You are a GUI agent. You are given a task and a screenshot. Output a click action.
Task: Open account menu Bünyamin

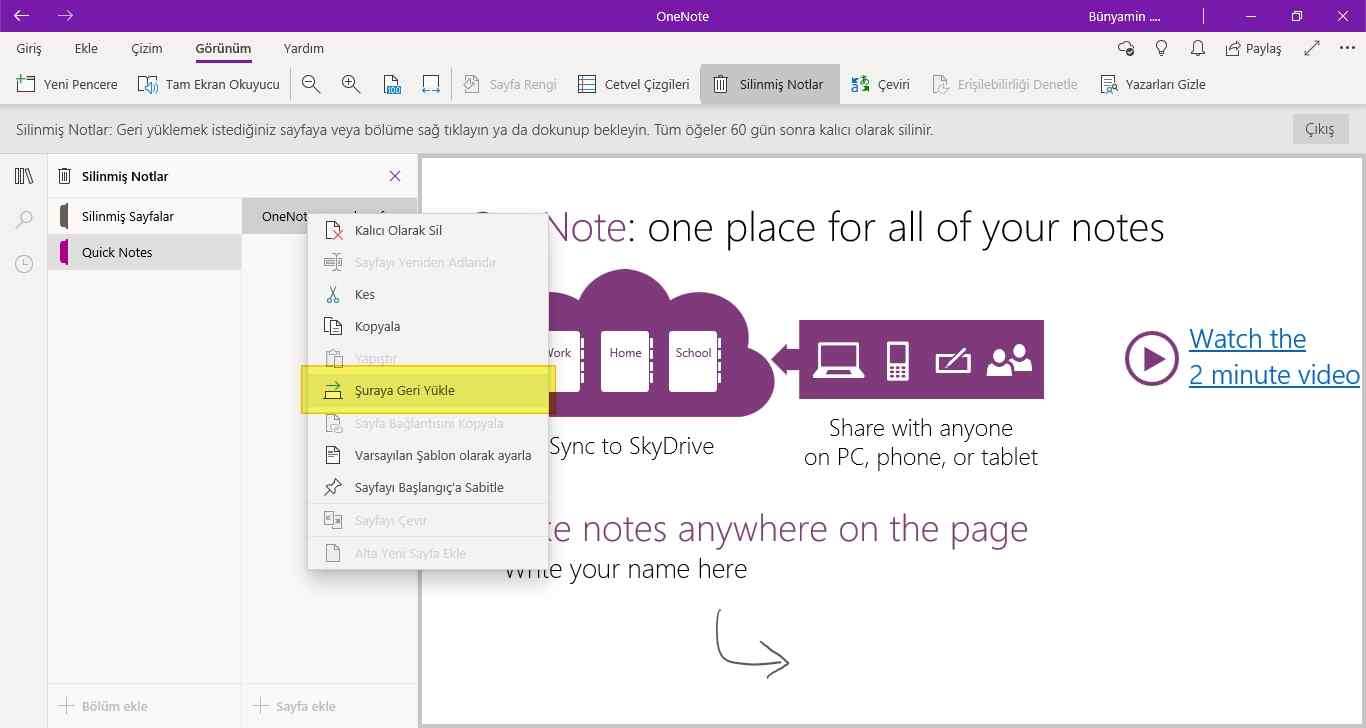(1124, 16)
